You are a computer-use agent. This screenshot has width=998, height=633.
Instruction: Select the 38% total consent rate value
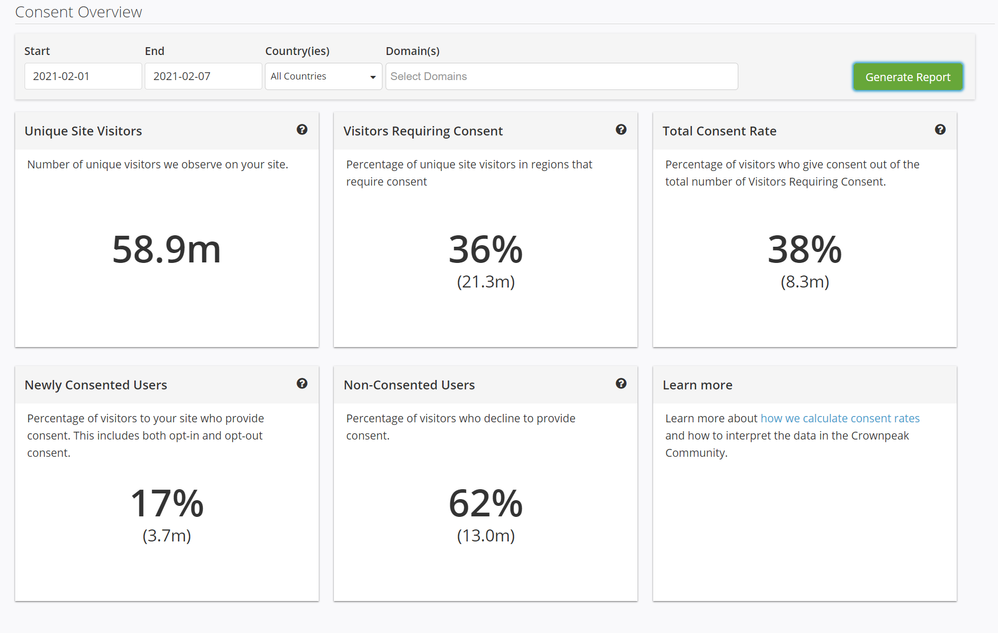tap(805, 249)
